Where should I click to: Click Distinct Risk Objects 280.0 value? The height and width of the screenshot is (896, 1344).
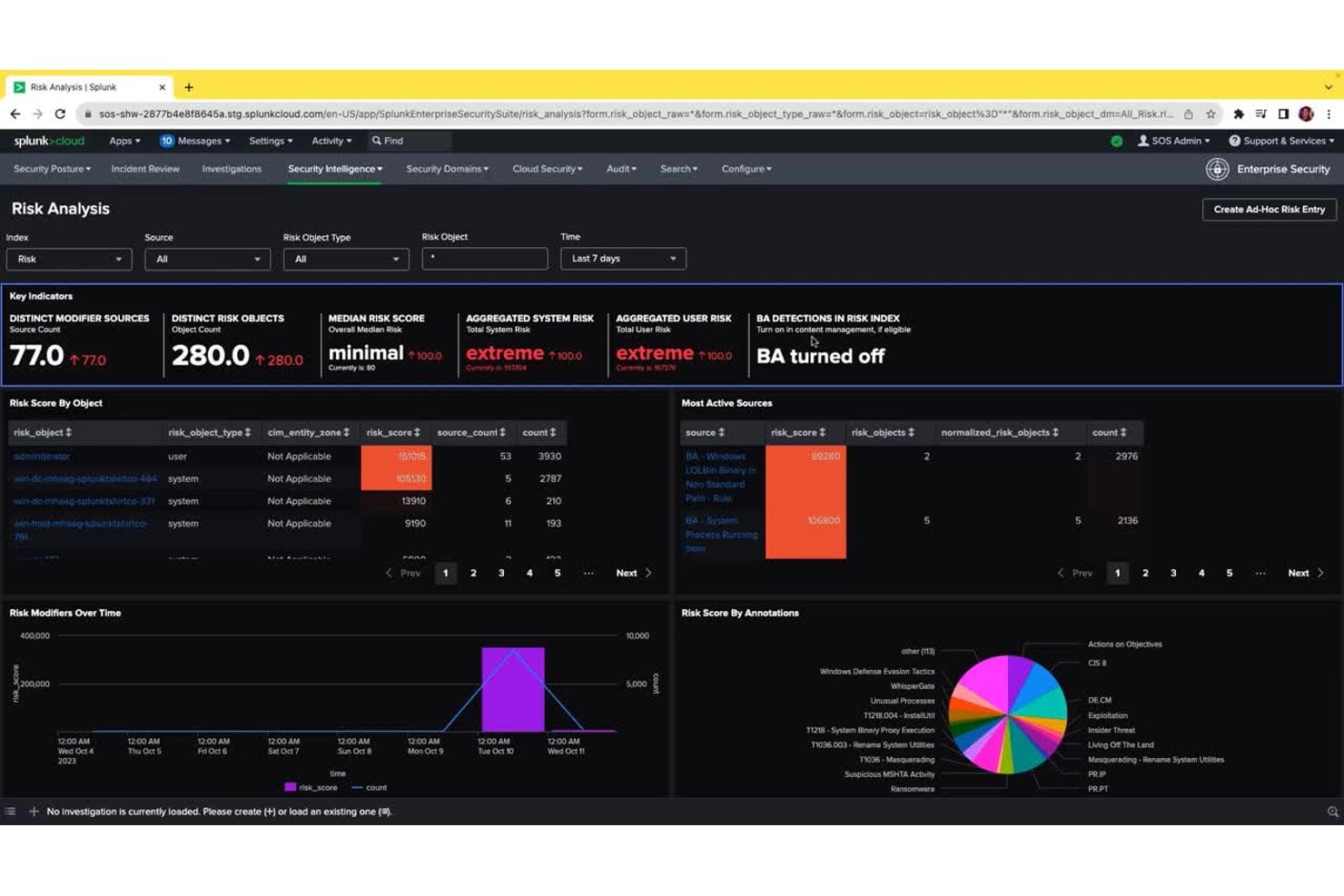click(x=211, y=355)
